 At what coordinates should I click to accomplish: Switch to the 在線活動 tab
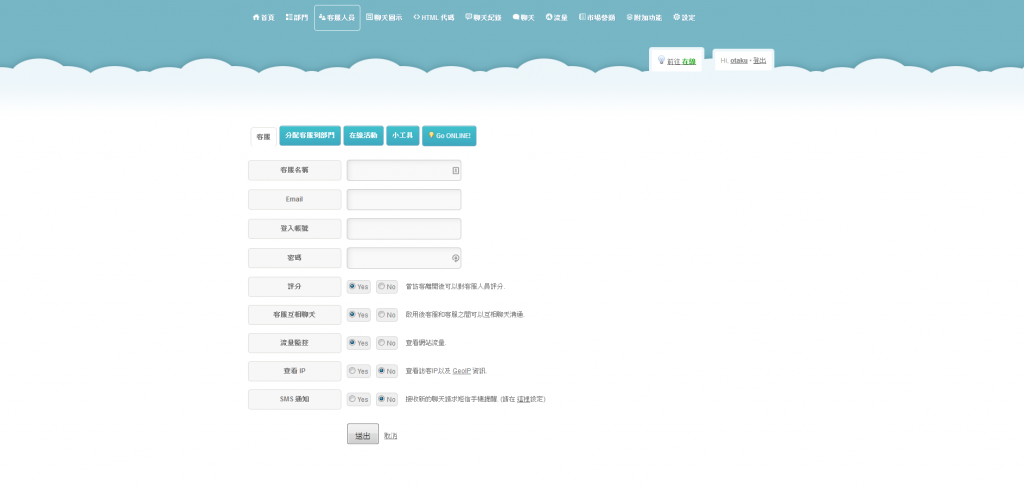[363, 135]
